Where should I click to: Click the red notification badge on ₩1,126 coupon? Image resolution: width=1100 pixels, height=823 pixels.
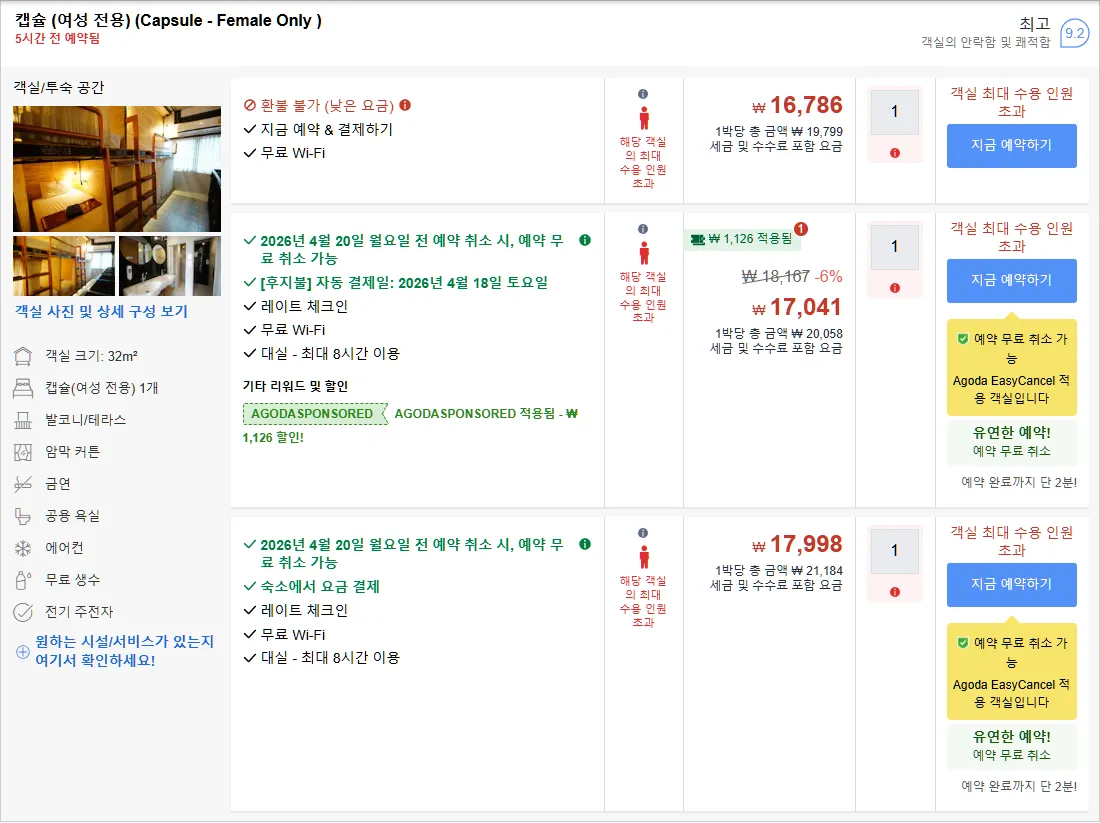(x=800, y=229)
